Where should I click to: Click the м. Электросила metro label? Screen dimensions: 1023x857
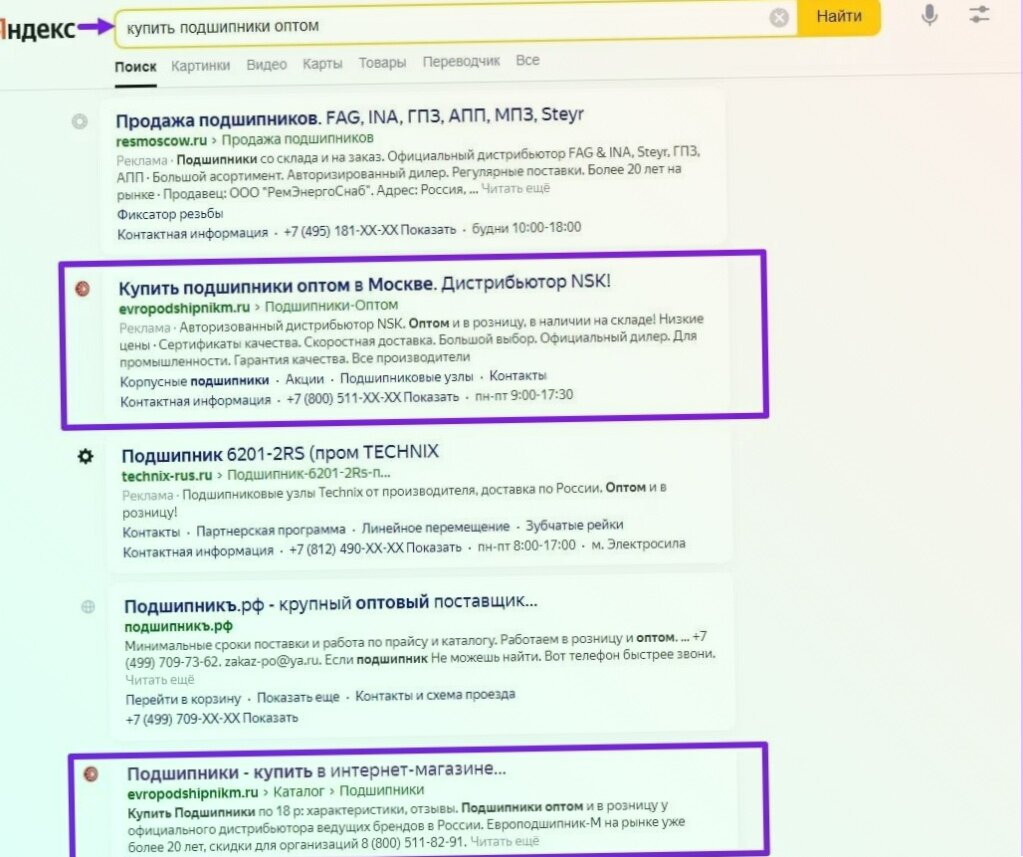(x=639, y=544)
